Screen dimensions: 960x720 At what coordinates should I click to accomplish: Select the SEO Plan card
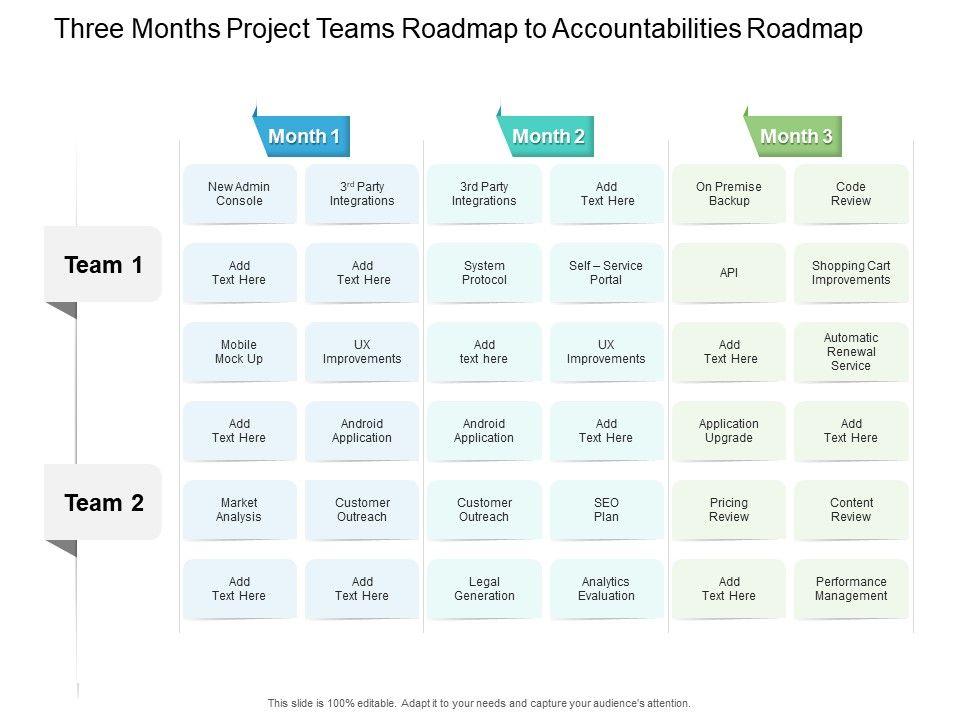click(606, 510)
